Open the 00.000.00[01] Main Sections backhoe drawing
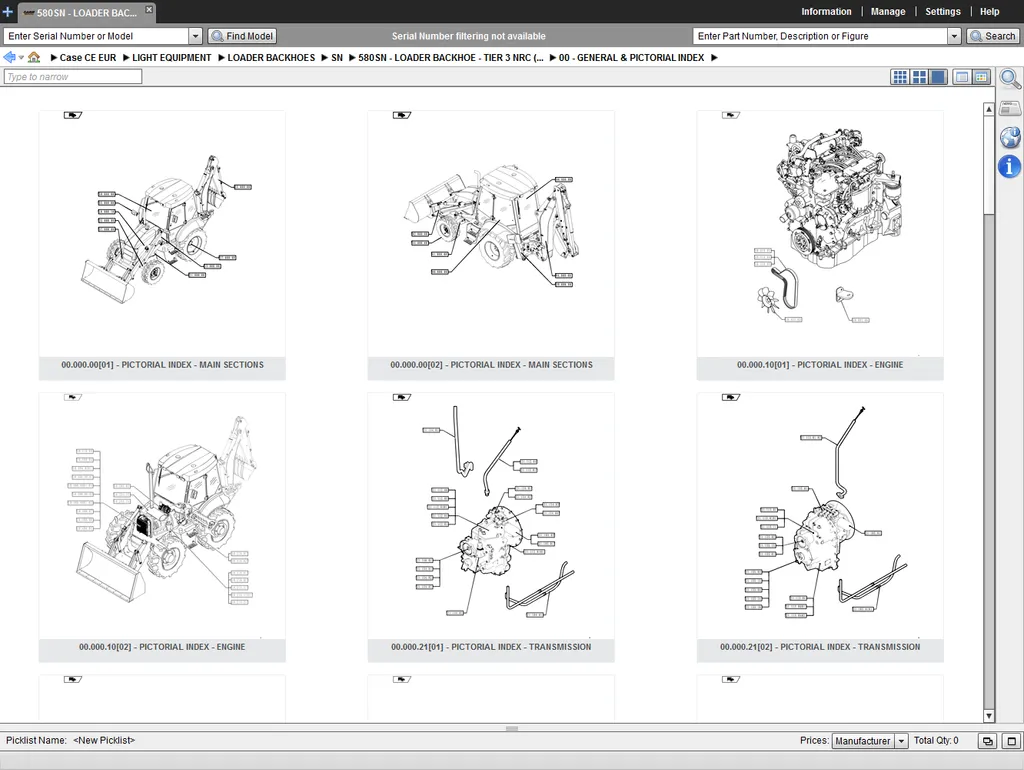Viewport: 1024px width, 770px height. click(162, 234)
